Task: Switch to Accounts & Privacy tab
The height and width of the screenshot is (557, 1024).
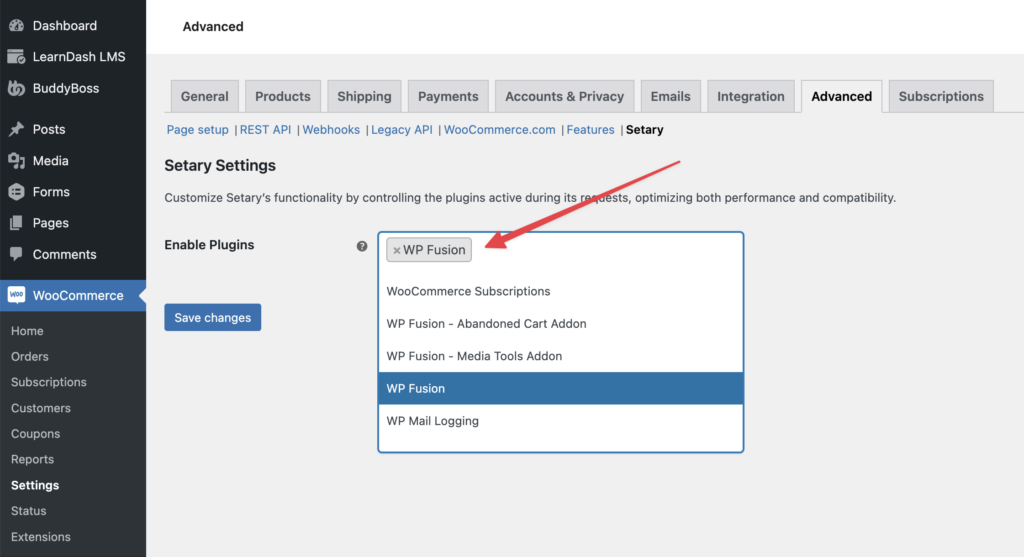Action: [x=564, y=96]
